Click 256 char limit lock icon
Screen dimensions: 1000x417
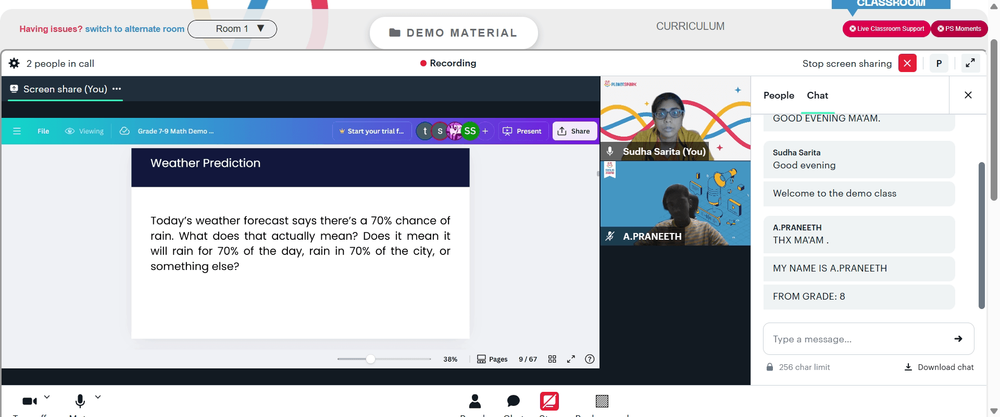(770, 367)
